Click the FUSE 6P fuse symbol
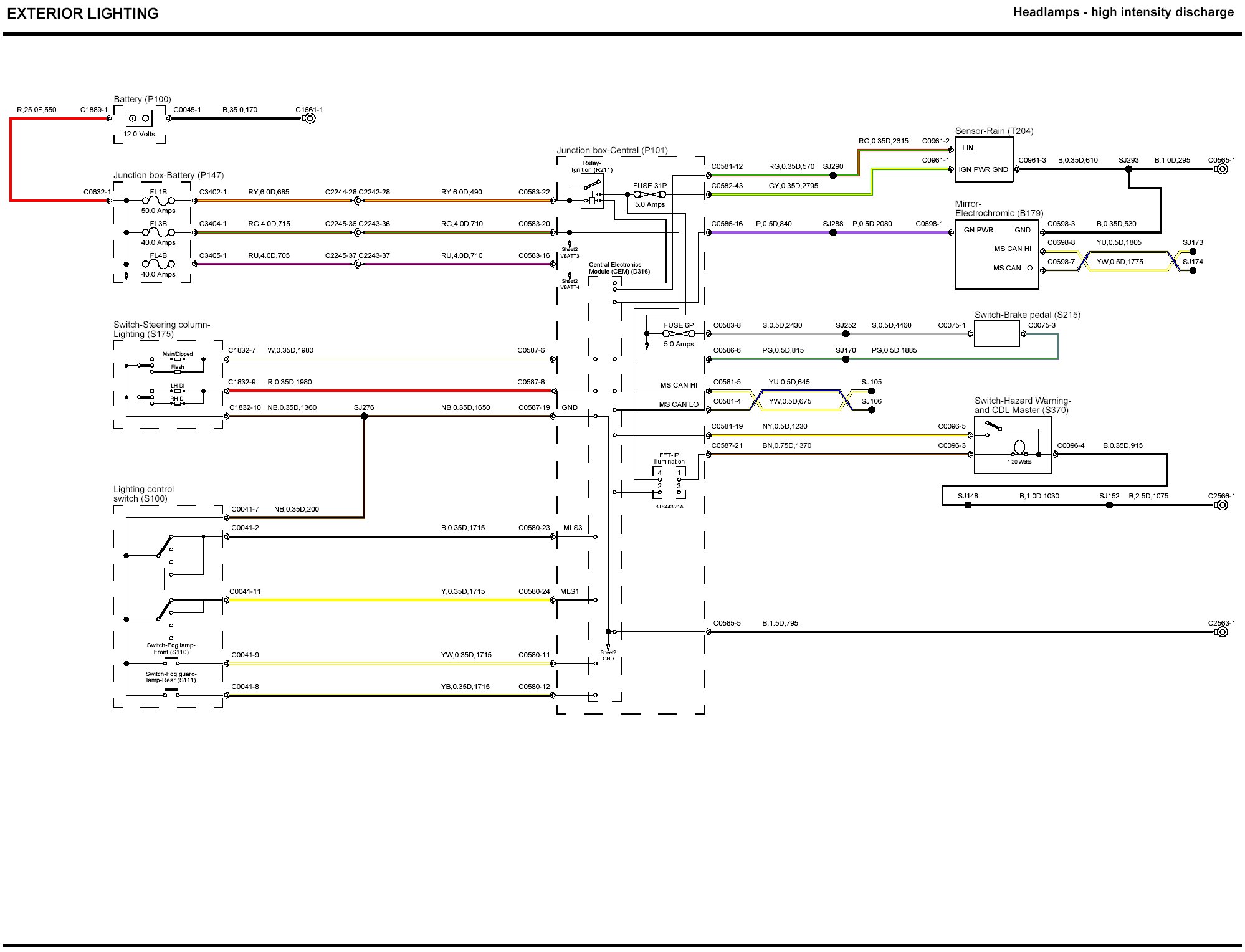 679,334
